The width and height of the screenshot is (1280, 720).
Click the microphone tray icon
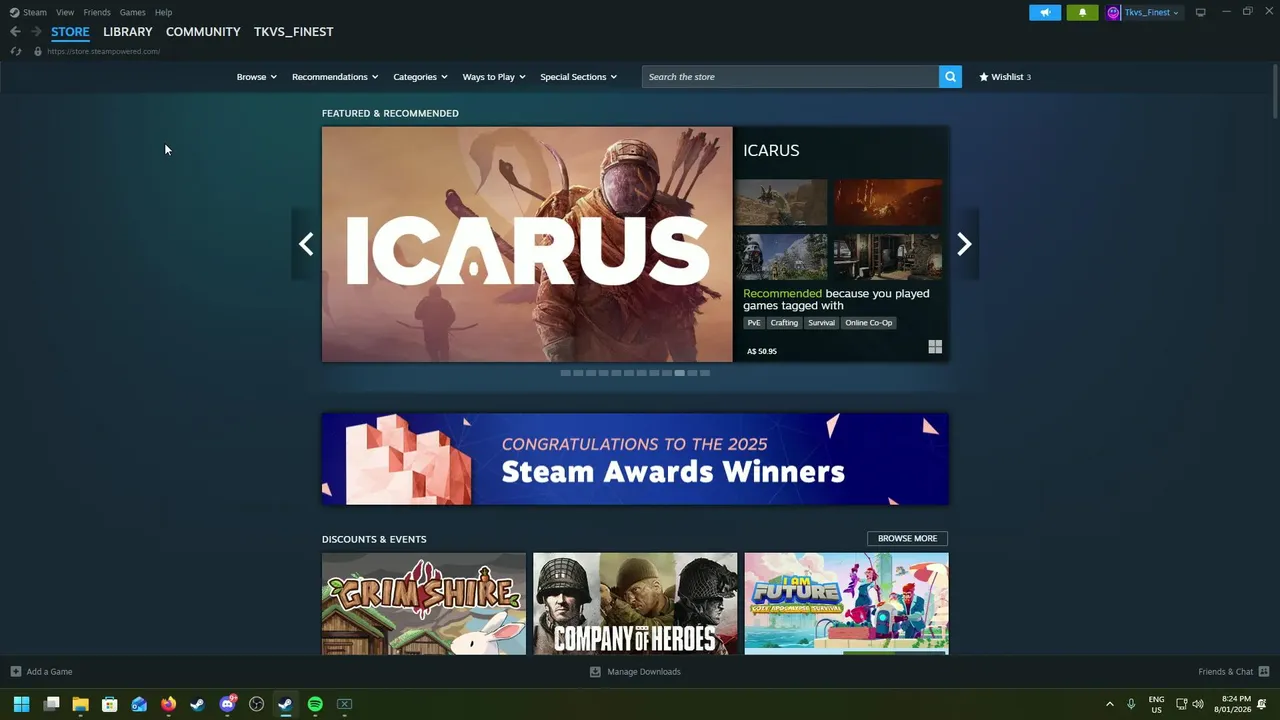1131,704
